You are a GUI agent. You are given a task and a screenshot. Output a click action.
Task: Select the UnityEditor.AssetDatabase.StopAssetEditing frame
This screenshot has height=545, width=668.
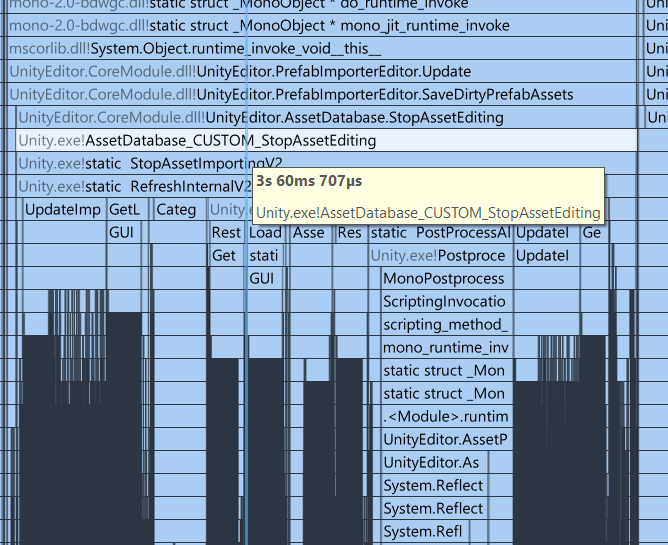[327, 118]
